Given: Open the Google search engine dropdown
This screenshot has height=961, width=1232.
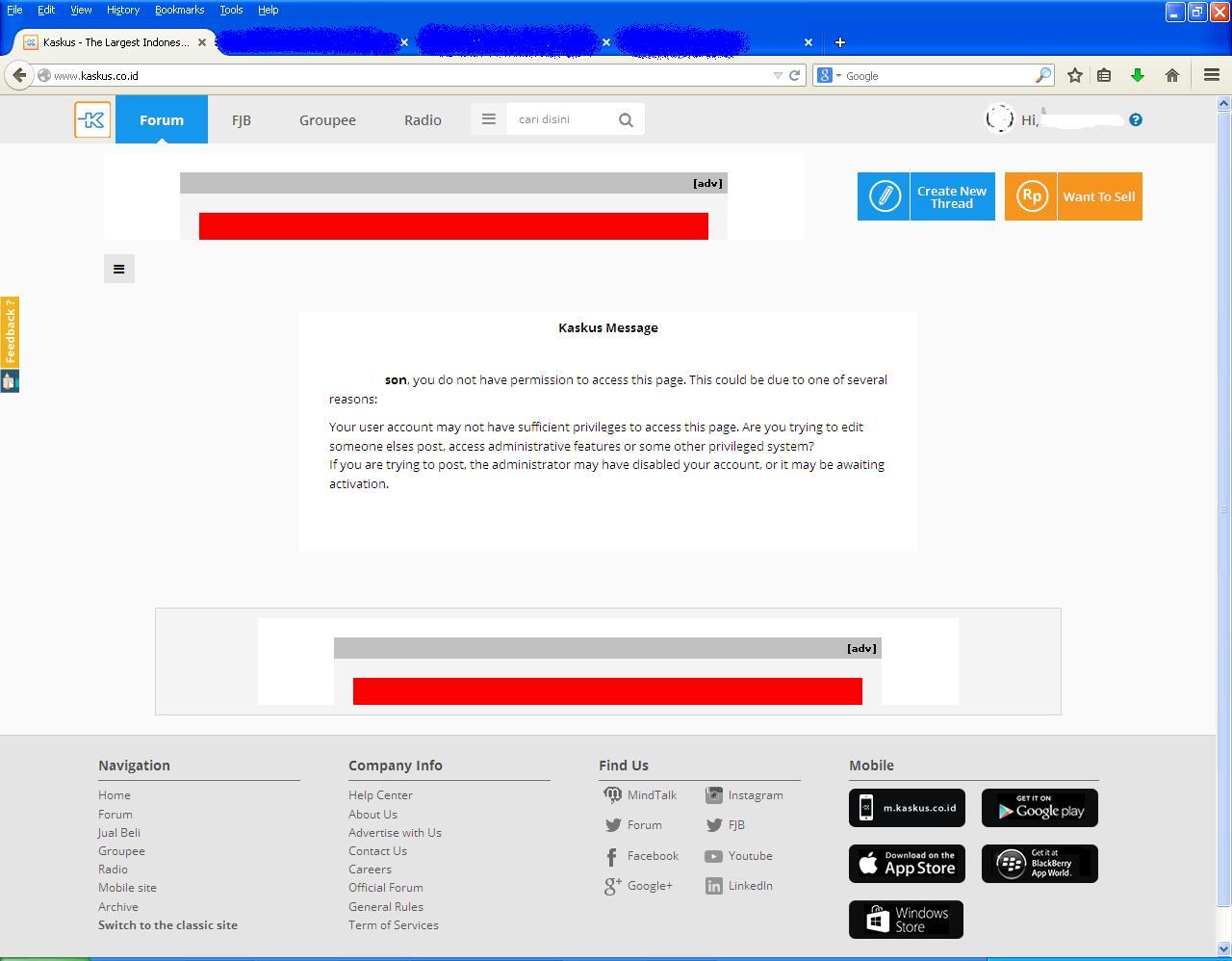Looking at the screenshot, I should point(829,75).
